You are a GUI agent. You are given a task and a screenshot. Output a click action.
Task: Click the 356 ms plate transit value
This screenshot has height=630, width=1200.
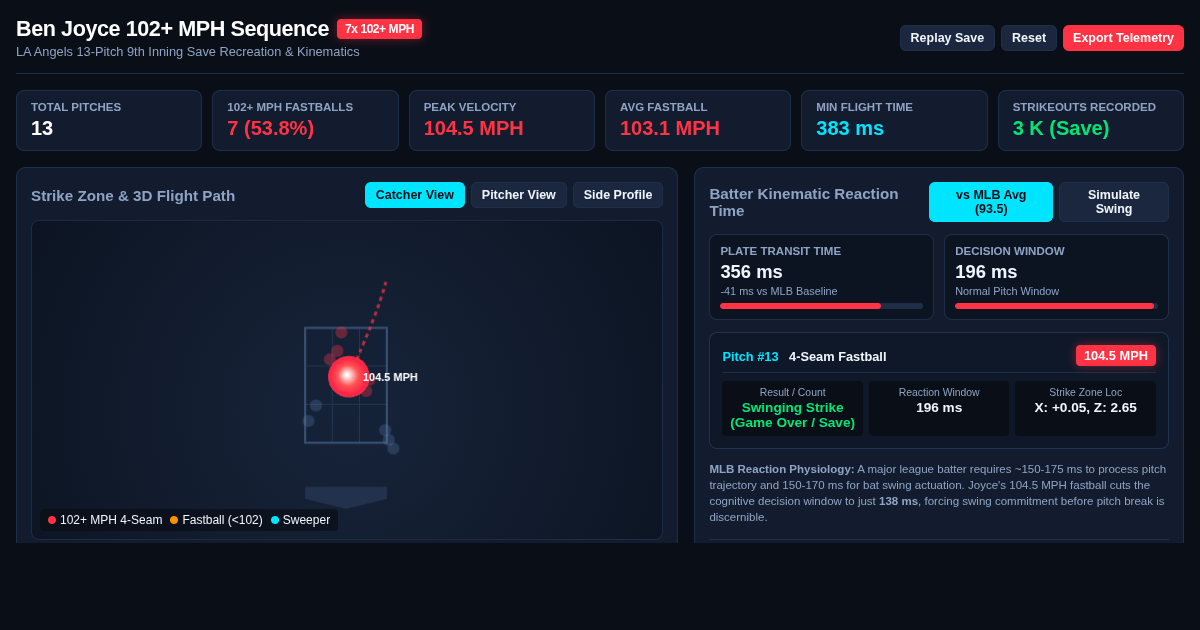click(751, 272)
